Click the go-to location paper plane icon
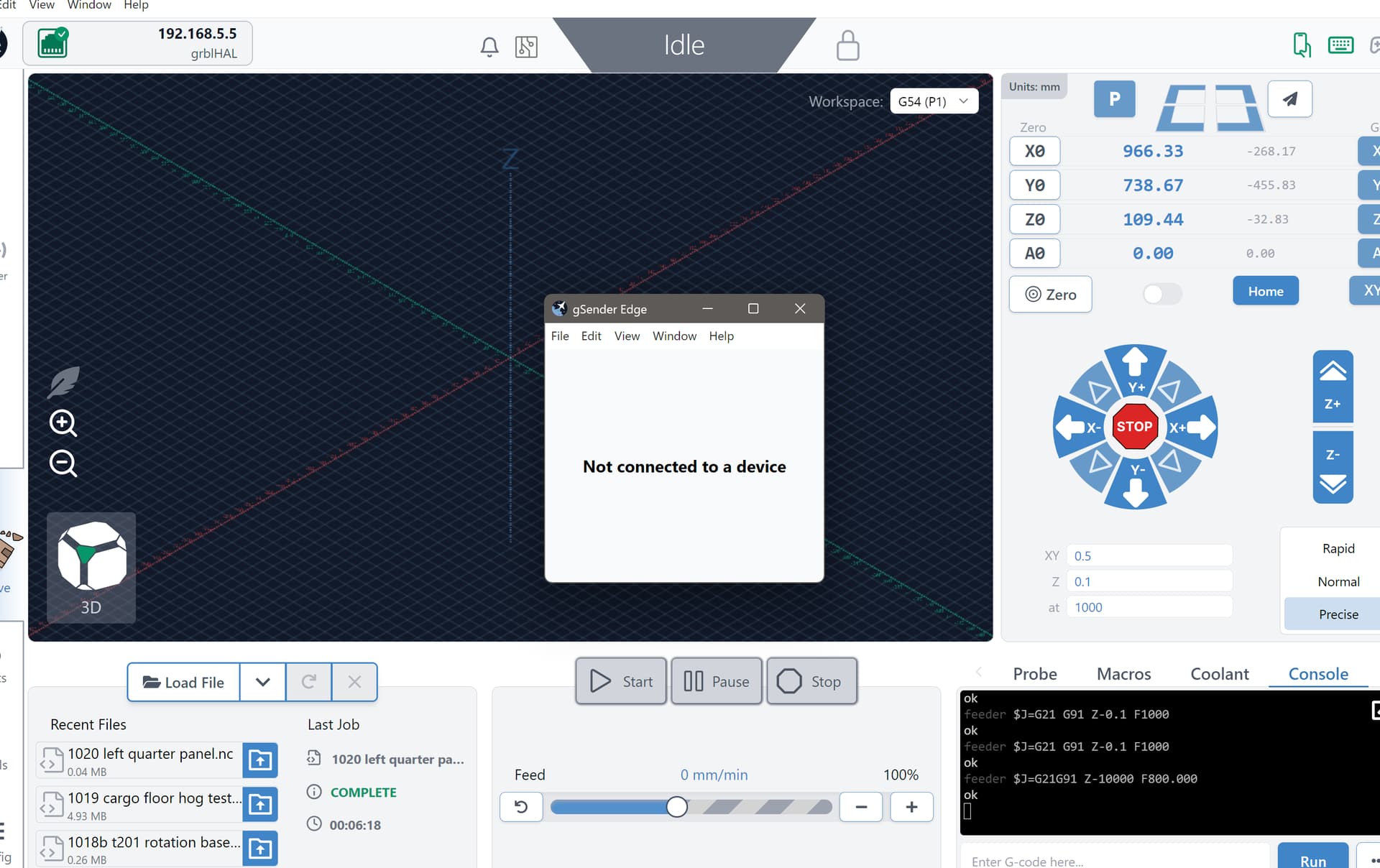The image size is (1380, 868). (1289, 99)
